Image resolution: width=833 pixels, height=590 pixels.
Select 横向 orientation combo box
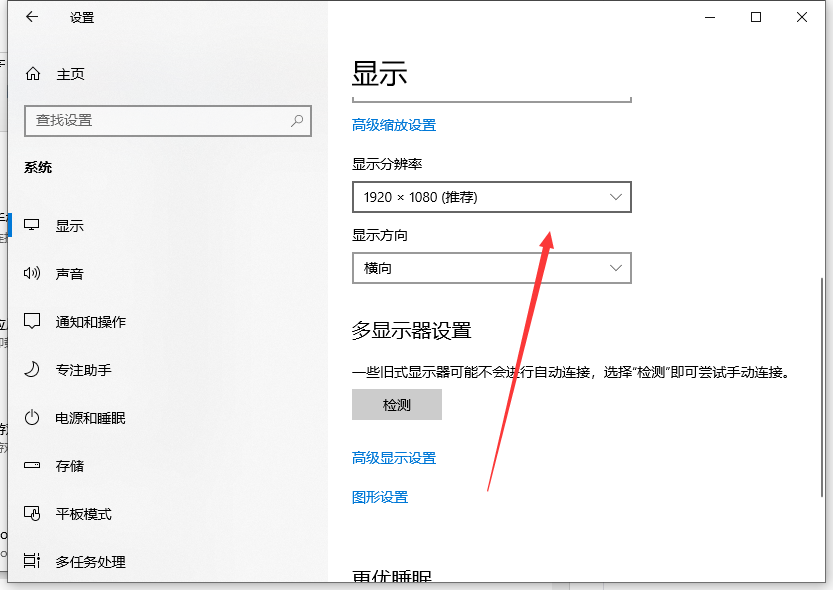[491, 268]
